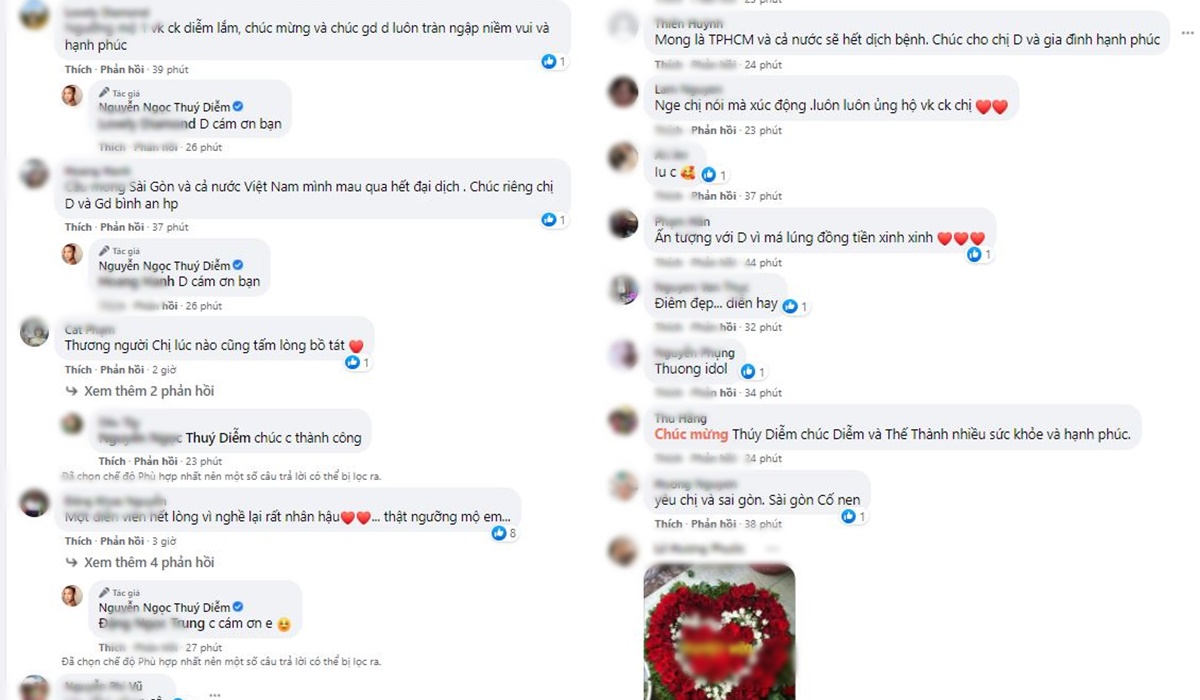Image resolution: width=1200 pixels, height=700 pixels.
Task: Click the red "Chúc mừng" highlighted text
Action: [691, 435]
